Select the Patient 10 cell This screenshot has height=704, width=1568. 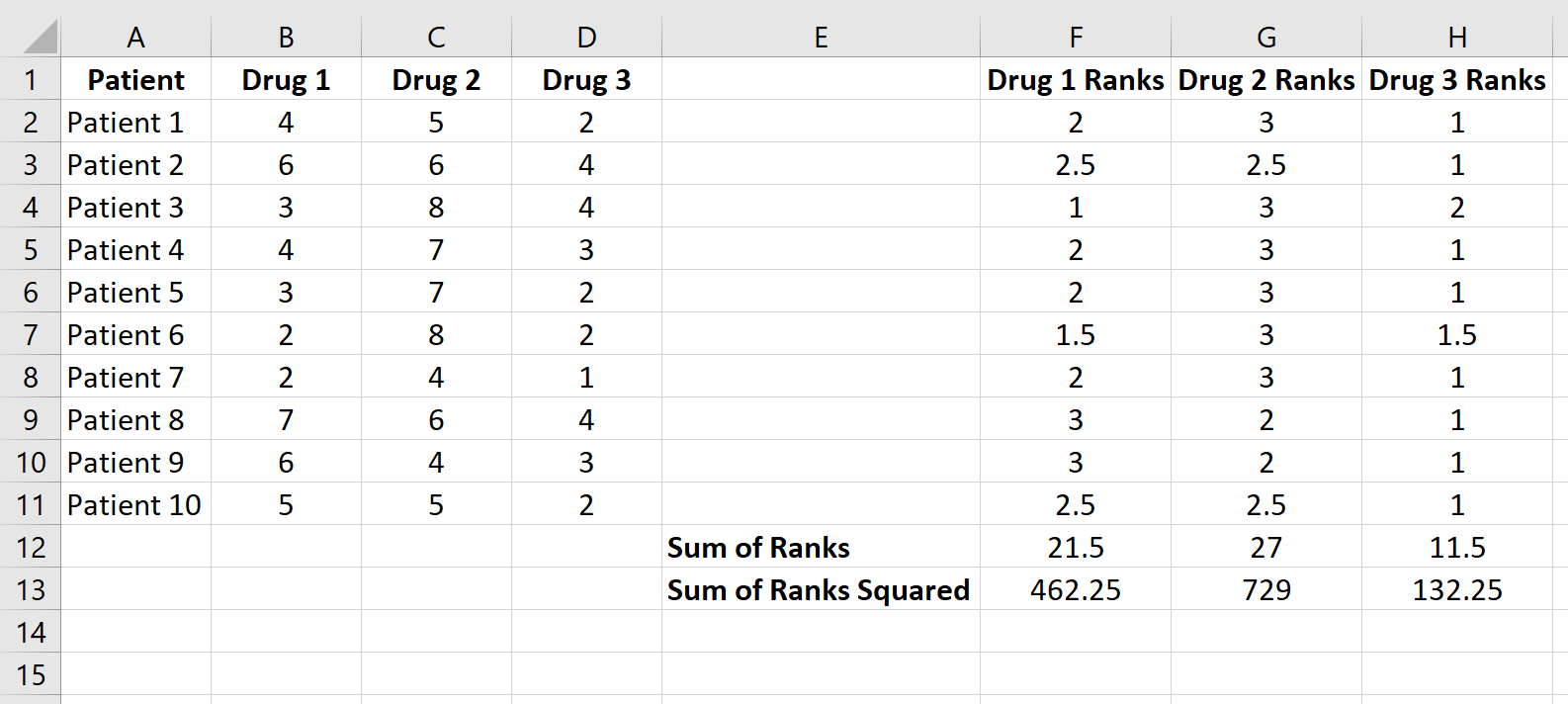[x=135, y=505]
